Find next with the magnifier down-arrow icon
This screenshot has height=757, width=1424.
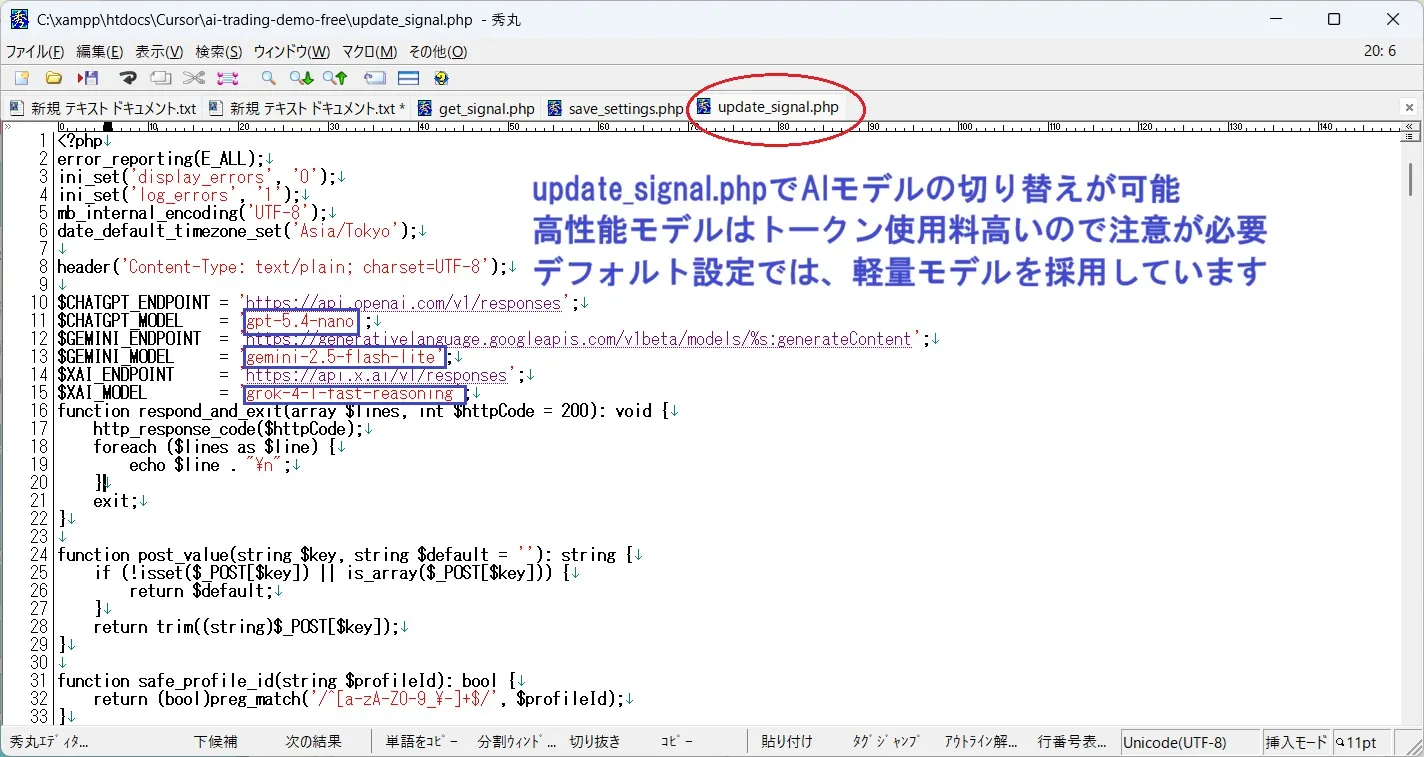coord(301,78)
